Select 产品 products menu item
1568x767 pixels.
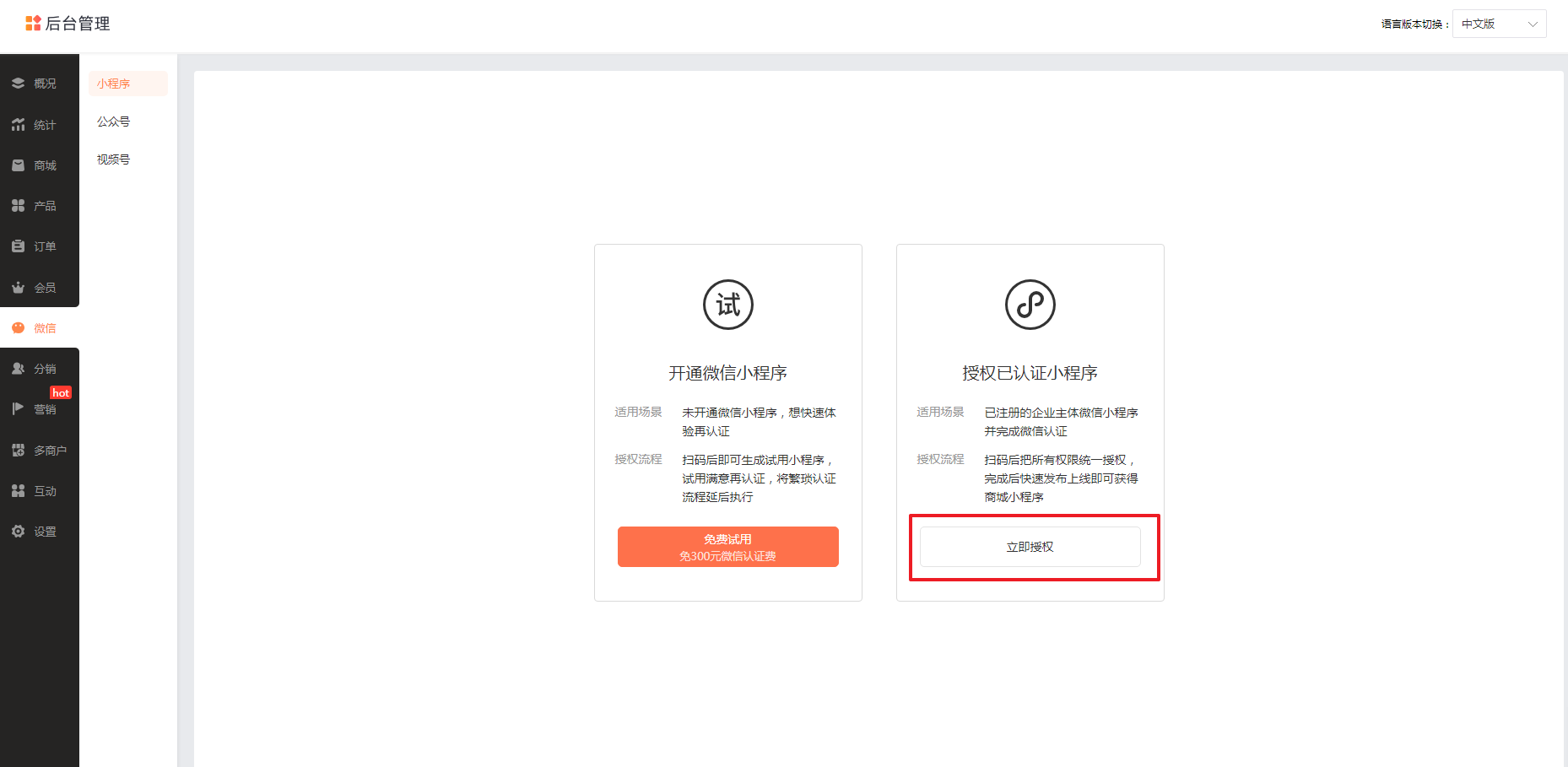[x=40, y=206]
